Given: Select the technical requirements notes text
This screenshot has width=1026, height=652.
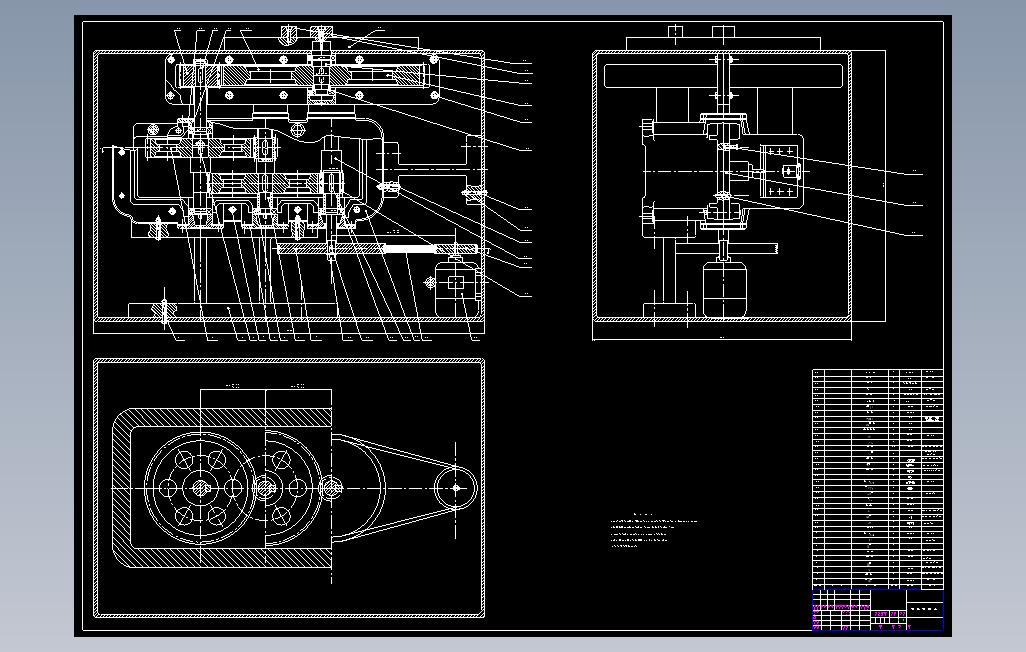Looking at the screenshot, I should tap(653, 530).
